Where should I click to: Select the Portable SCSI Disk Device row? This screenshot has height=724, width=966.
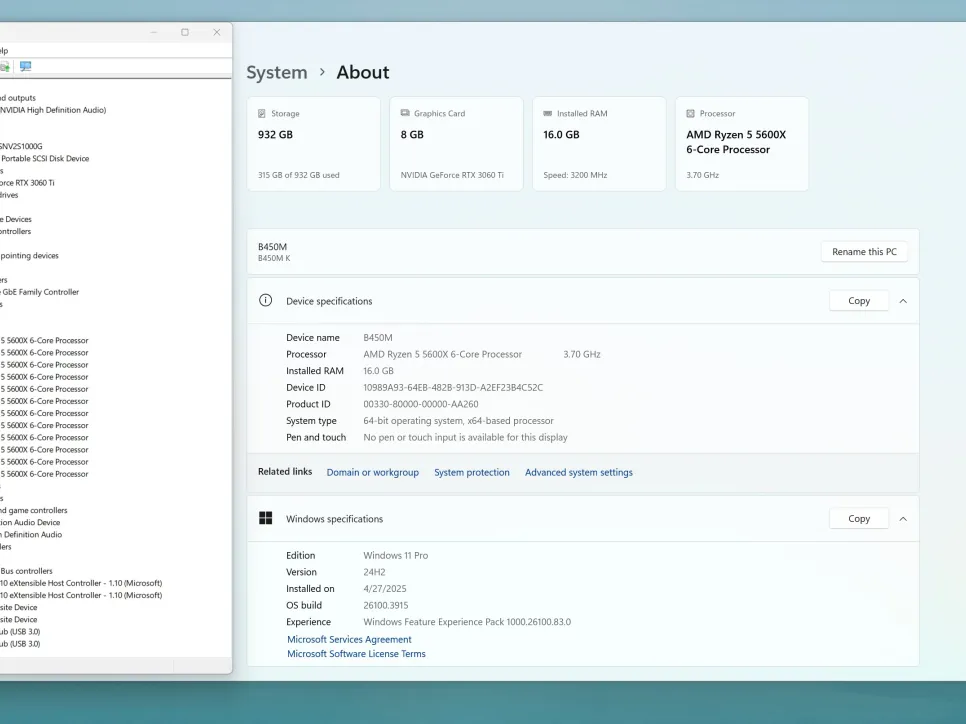pyautogui.click(x=45, y=158)
